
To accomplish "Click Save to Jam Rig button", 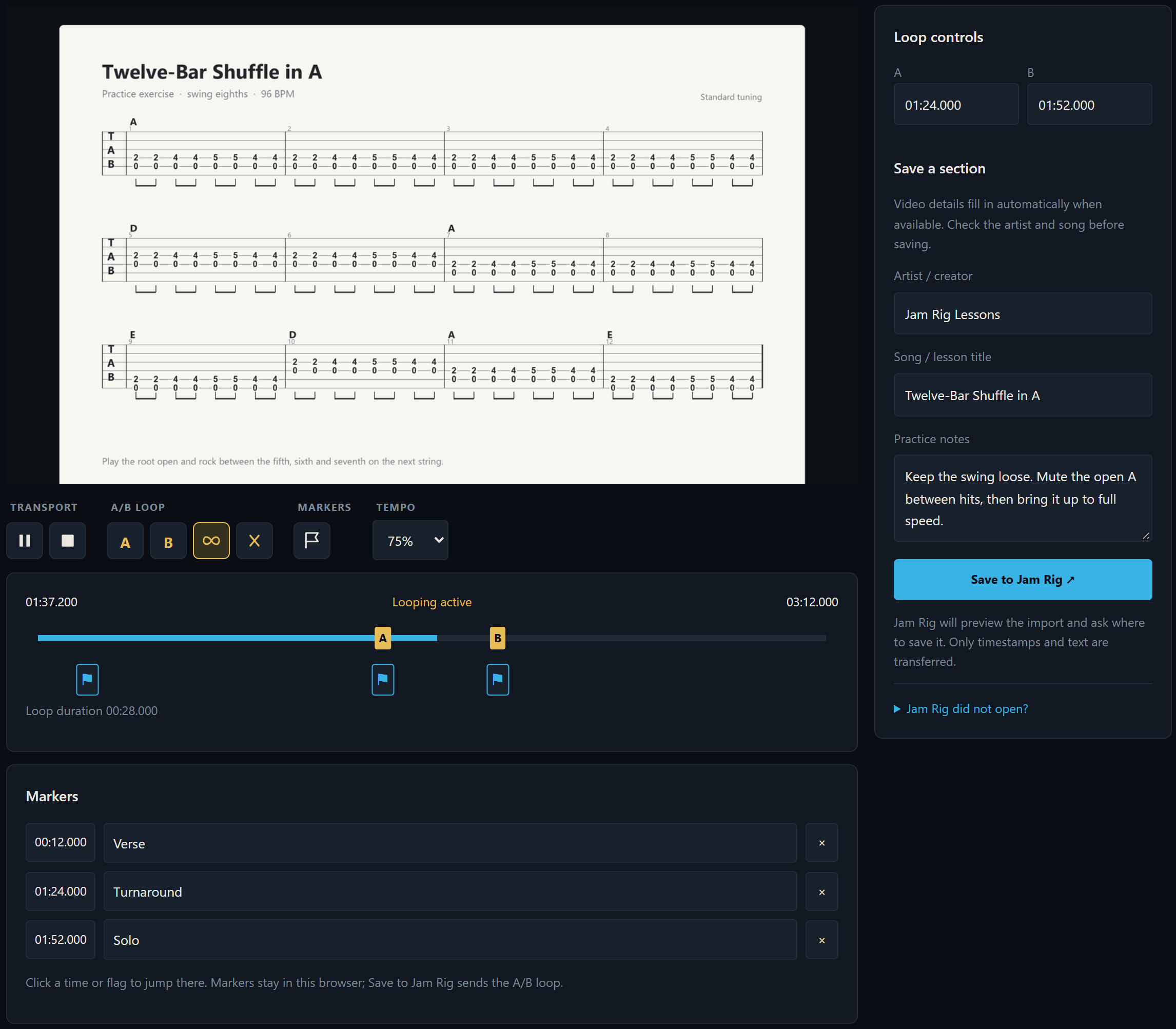I will pos(1023,579).
